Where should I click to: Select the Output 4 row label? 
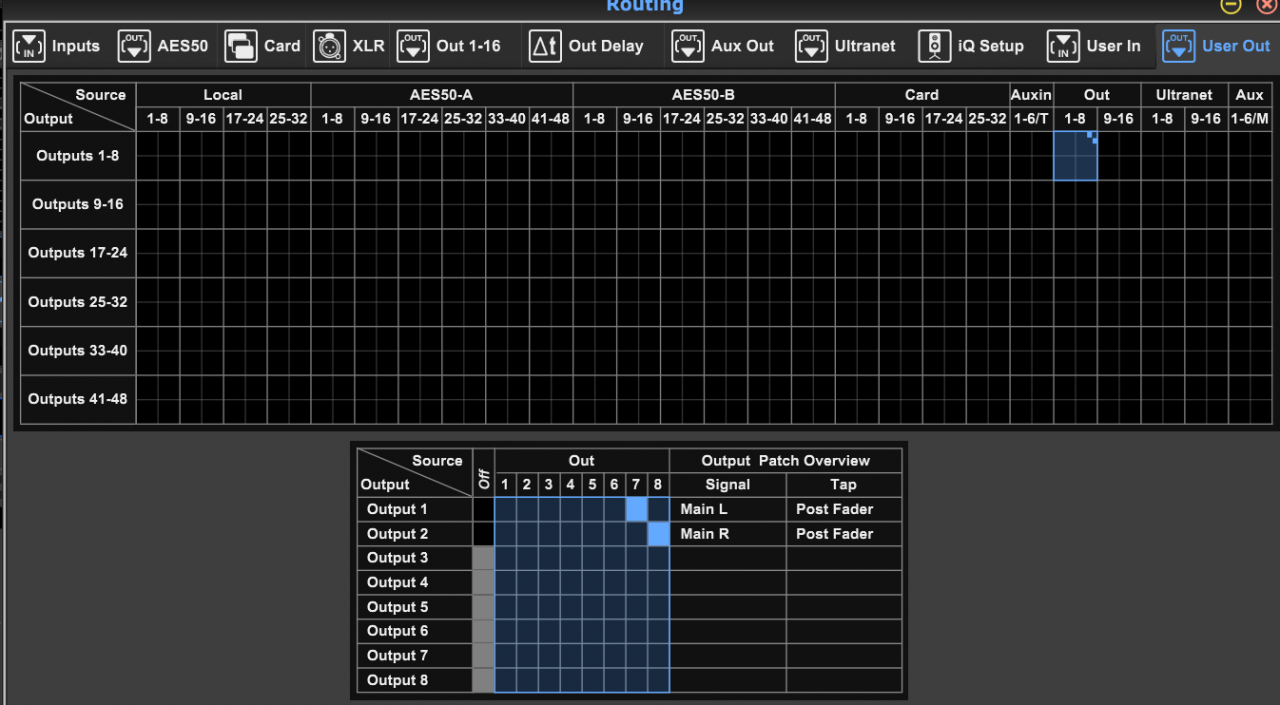click(x=415, y=582)
